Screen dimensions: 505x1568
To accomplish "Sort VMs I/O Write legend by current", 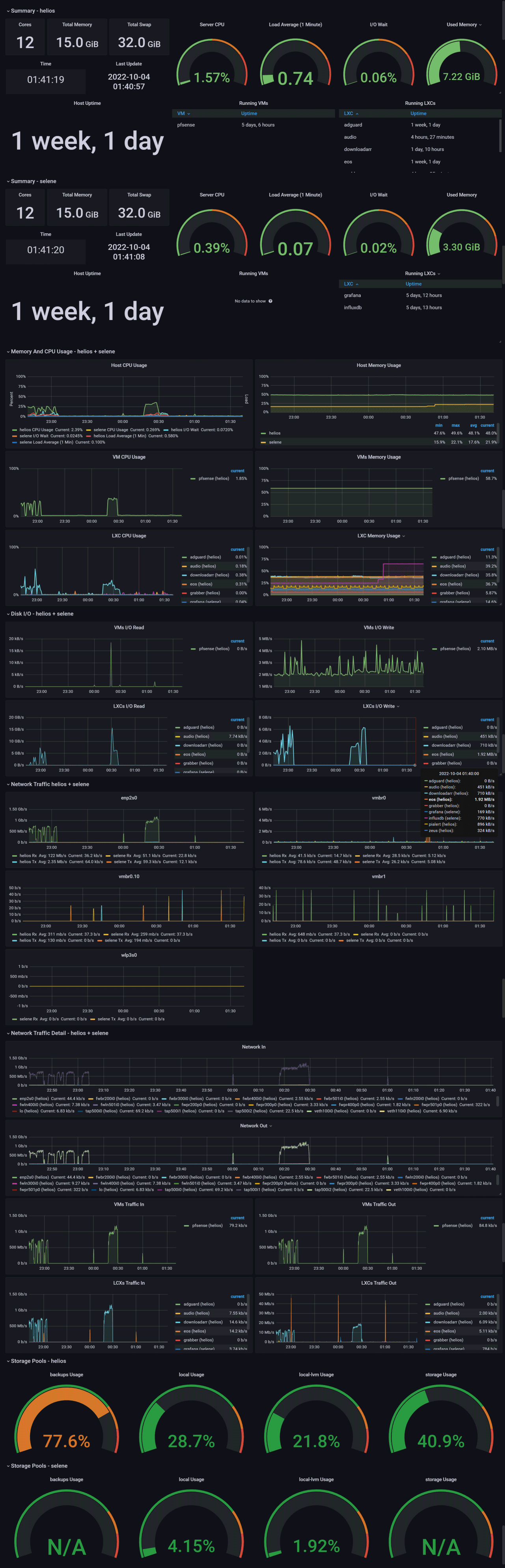I will tap(487, 641).
